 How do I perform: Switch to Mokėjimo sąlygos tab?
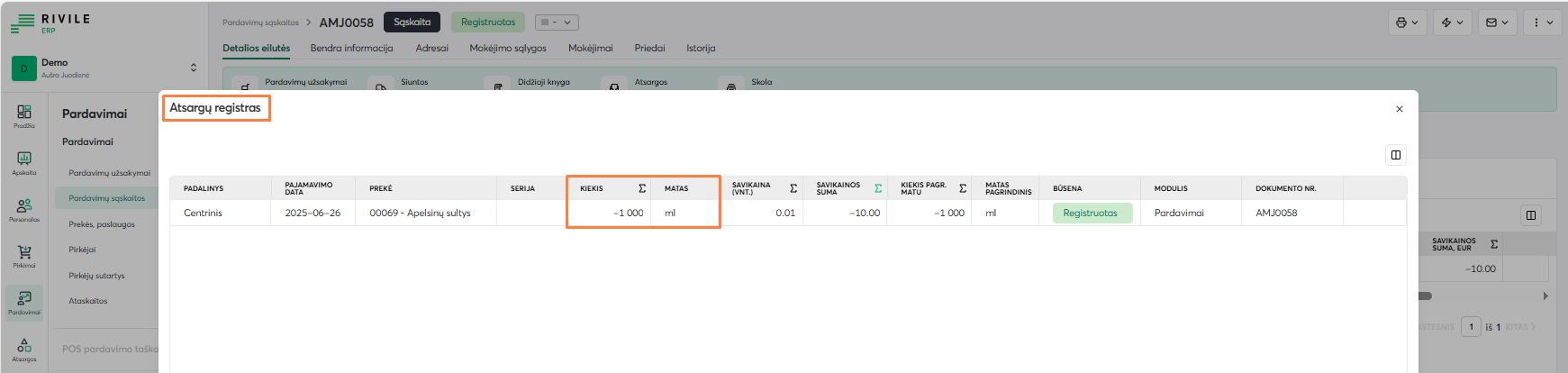pyautogui.click(x=508, y=49)
